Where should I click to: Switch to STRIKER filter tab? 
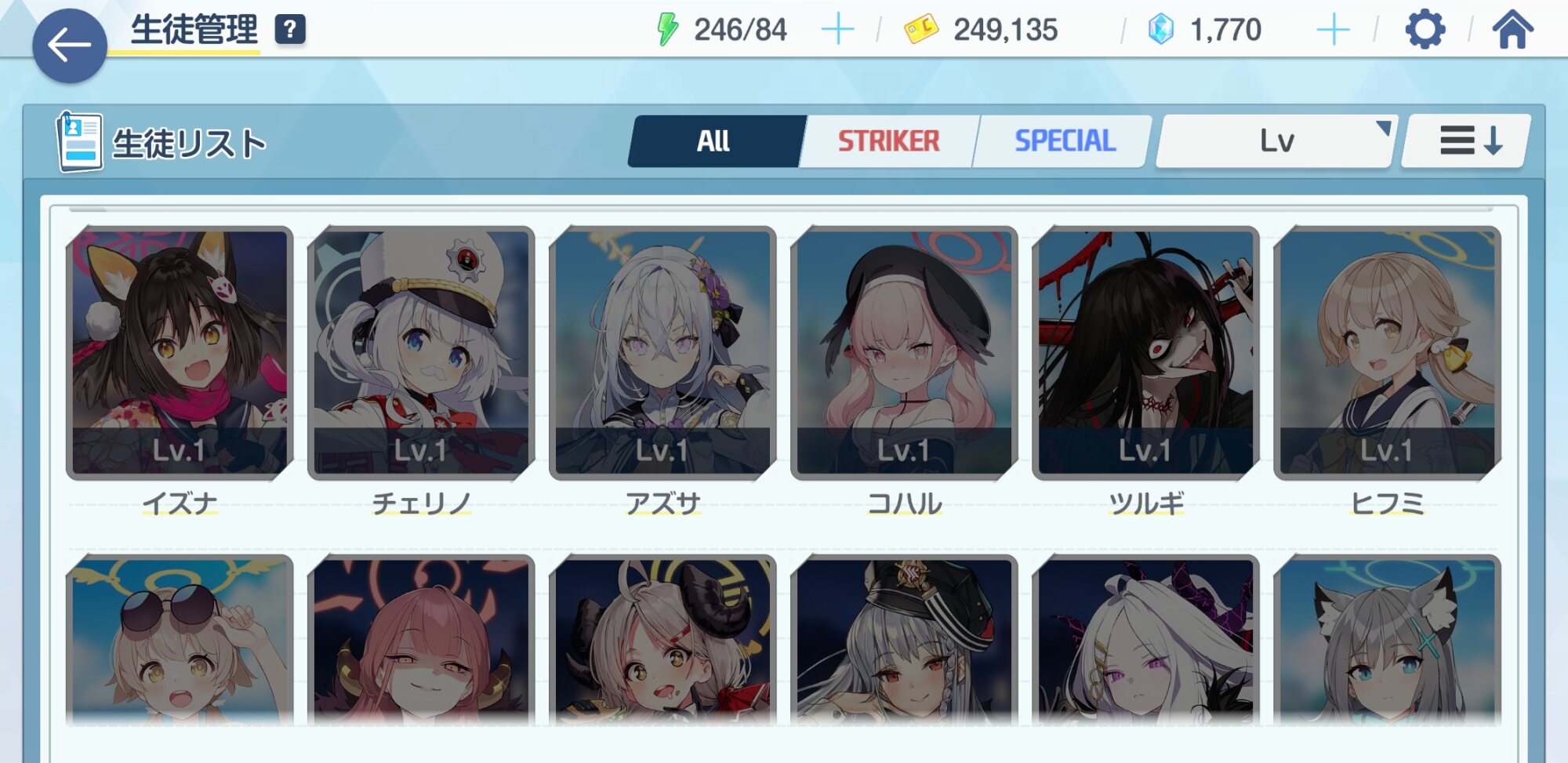(888, 141)
